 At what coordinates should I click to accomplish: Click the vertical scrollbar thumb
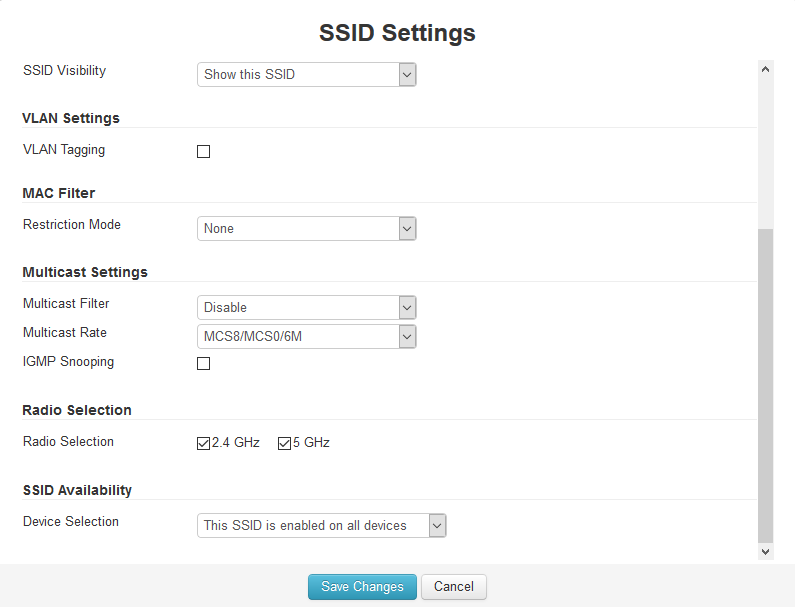(766, 385)
